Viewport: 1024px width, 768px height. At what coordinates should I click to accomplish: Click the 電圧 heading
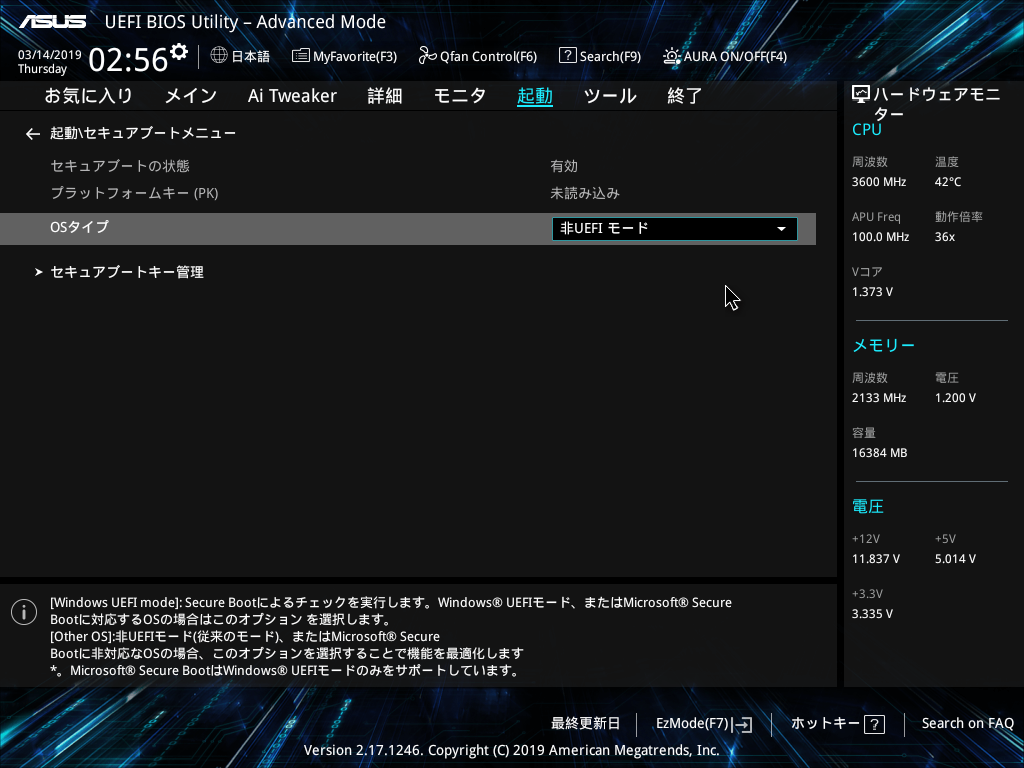[x=868, y=507]
